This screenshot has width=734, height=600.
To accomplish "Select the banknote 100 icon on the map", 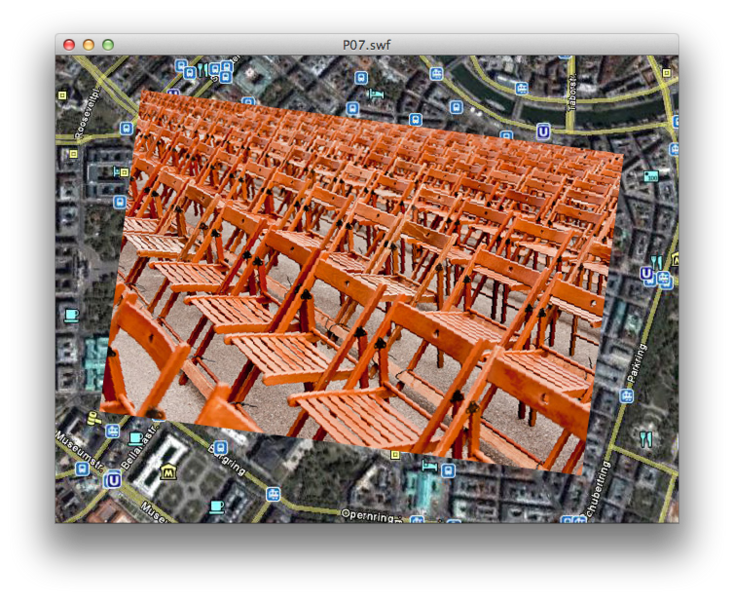I will tap(651, 176).
